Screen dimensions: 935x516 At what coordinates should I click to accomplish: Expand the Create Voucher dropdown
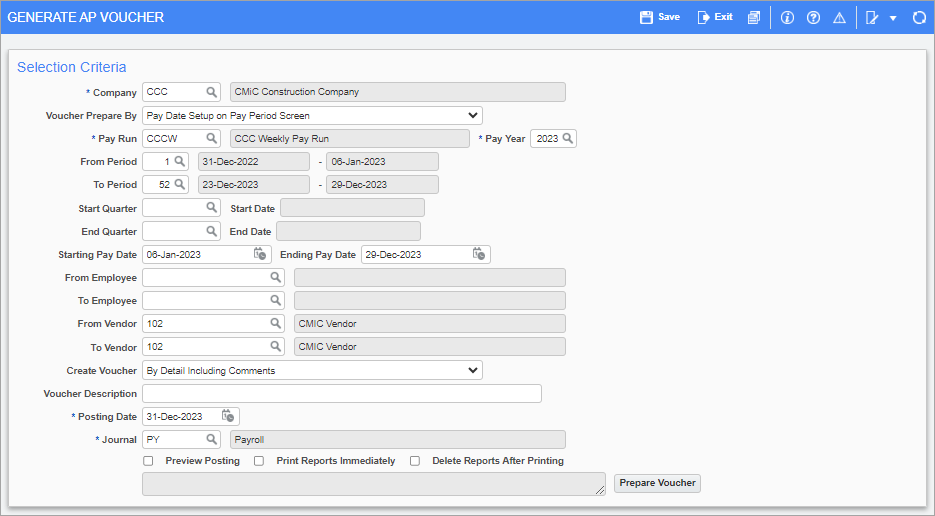click(x=312, y=370)
